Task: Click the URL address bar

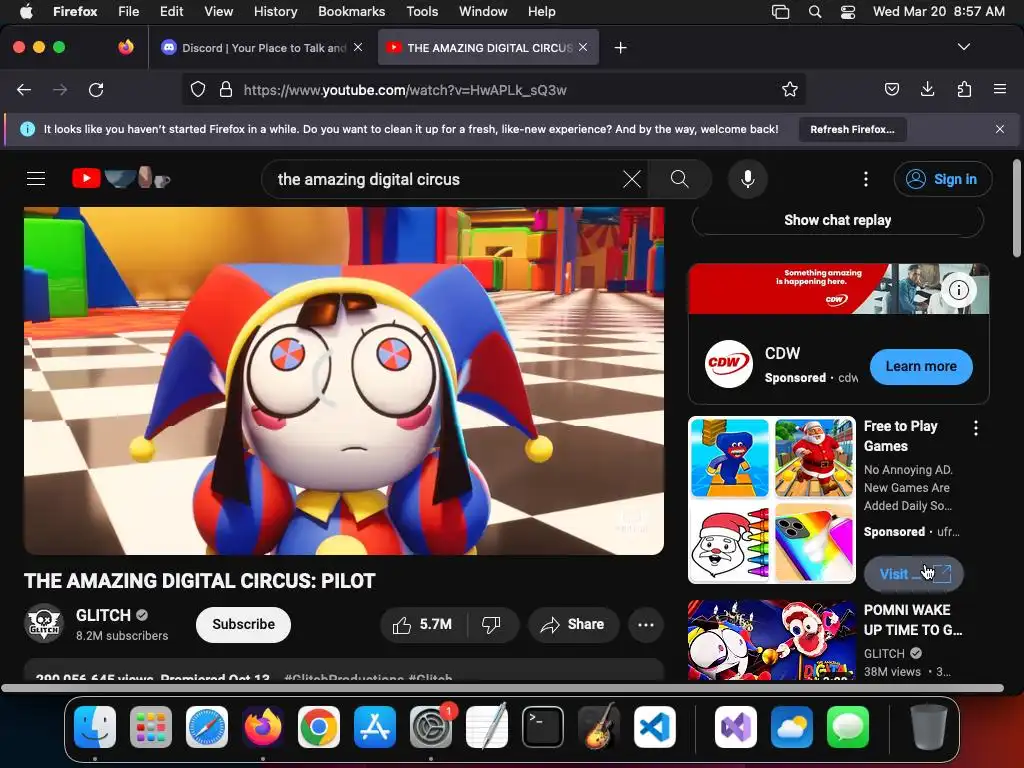Action: tap(493, 89)
